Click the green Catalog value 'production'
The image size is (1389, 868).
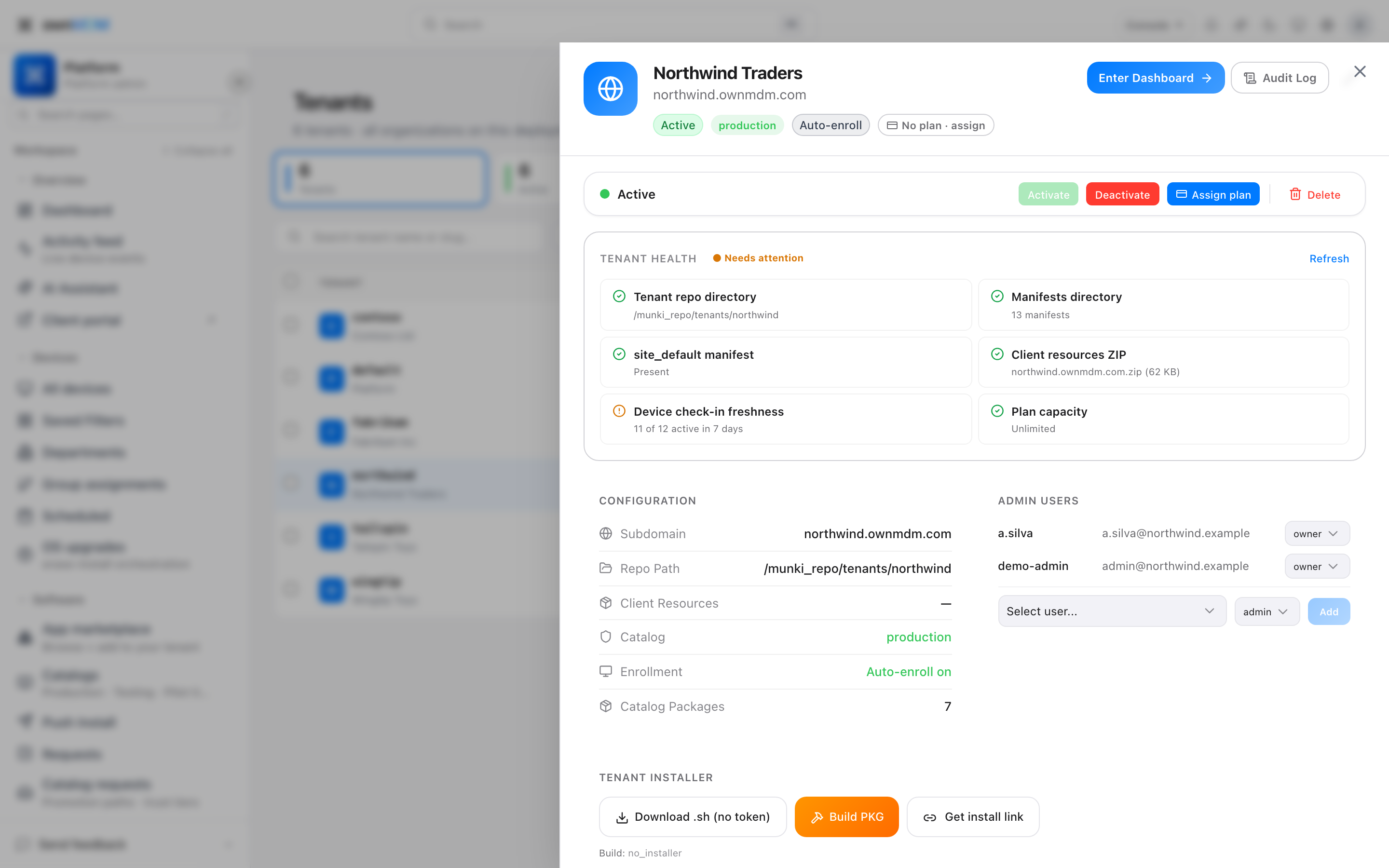click(x=919, y=637)
